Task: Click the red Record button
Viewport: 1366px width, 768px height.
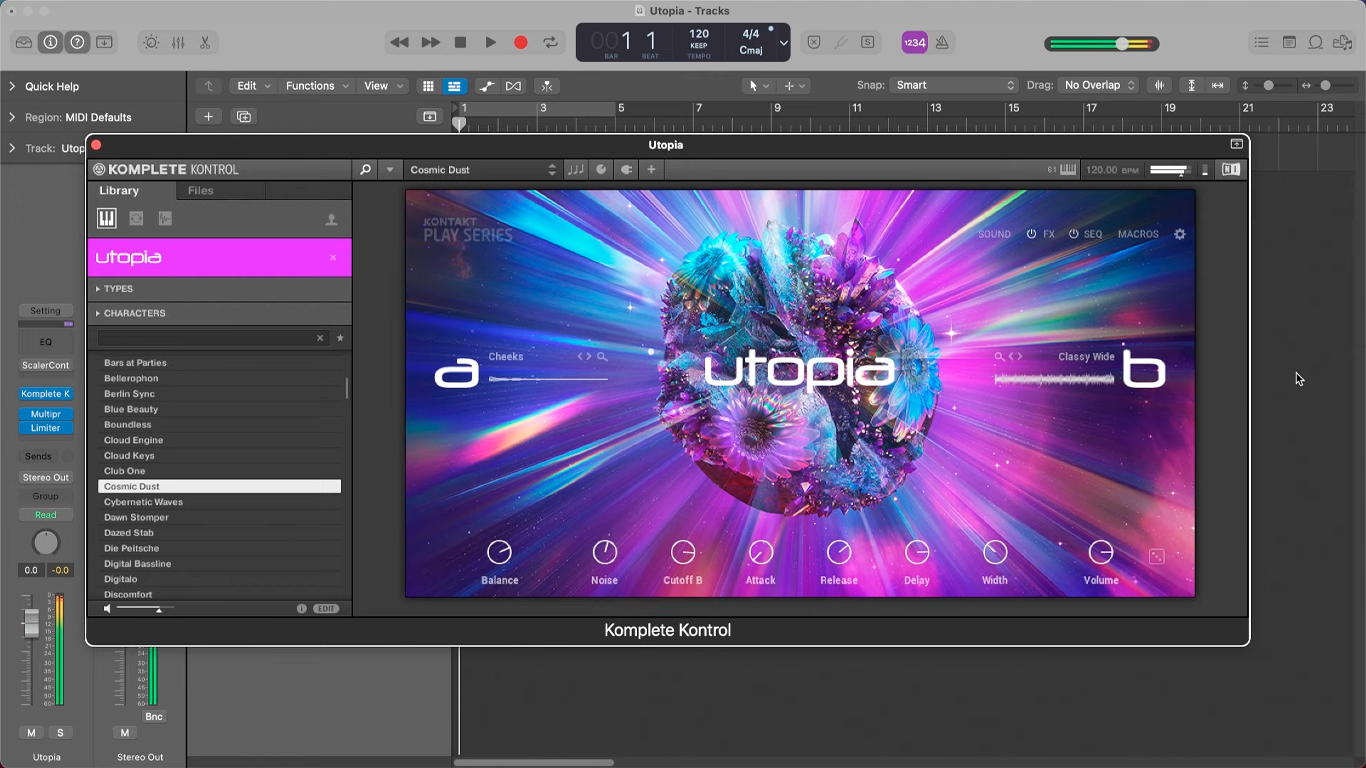Action: pos(520,43)
